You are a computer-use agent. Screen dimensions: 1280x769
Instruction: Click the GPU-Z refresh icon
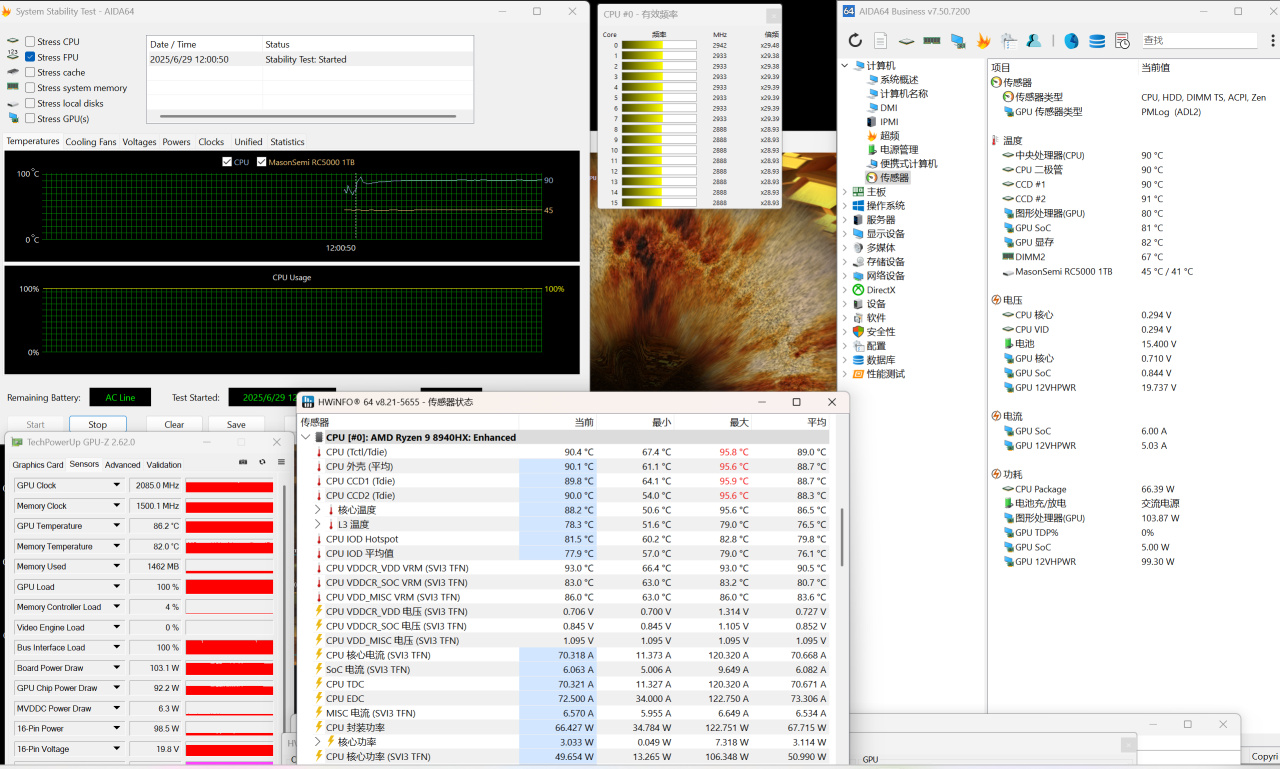click(262, 462)
